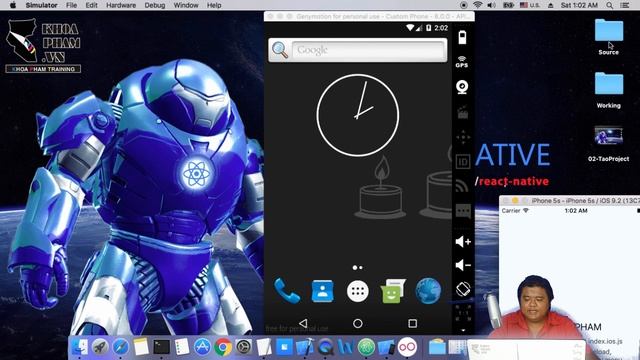This screenshot has width=640, height=360.
Task: Click the Sat 1:02 AM clock
Action: [579, 5]
